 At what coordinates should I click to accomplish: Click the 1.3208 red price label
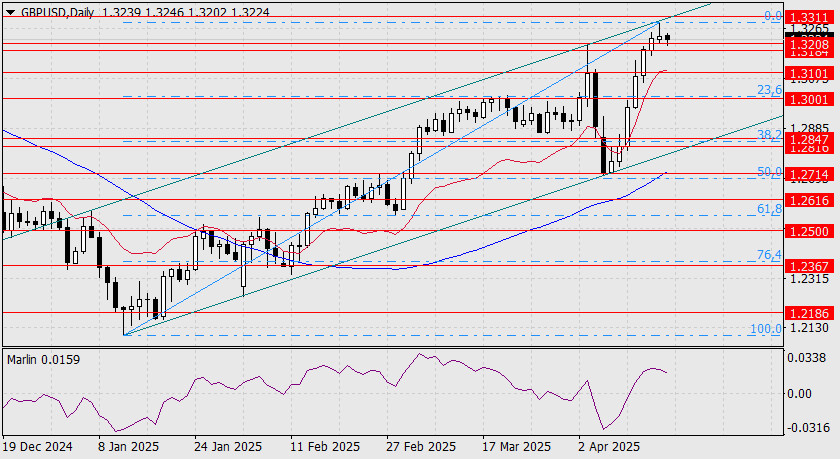pos(809,44)
